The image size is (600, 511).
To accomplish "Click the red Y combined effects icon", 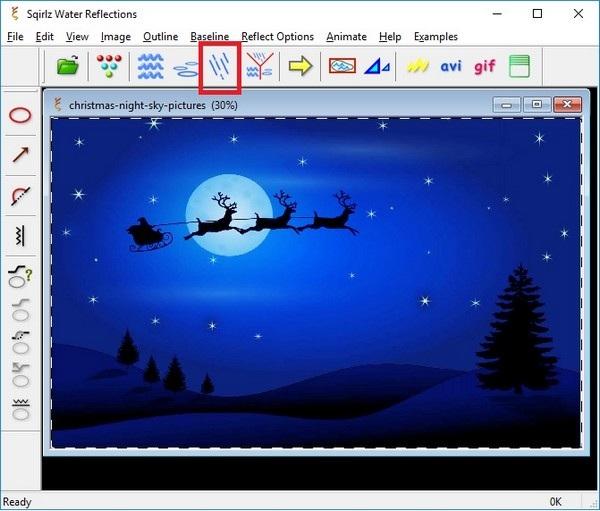I will point(260,66).
